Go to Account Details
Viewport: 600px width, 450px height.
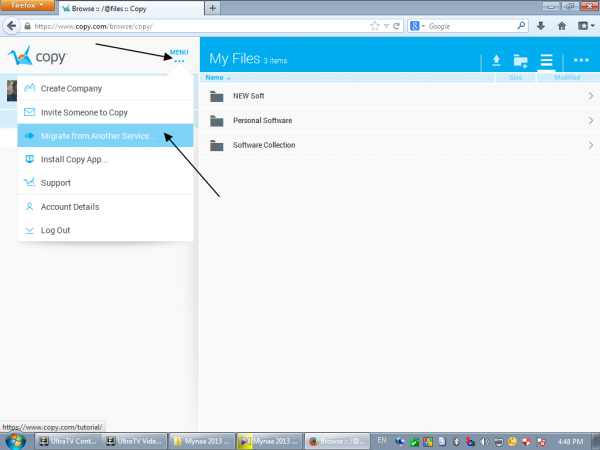click(105, 207)
